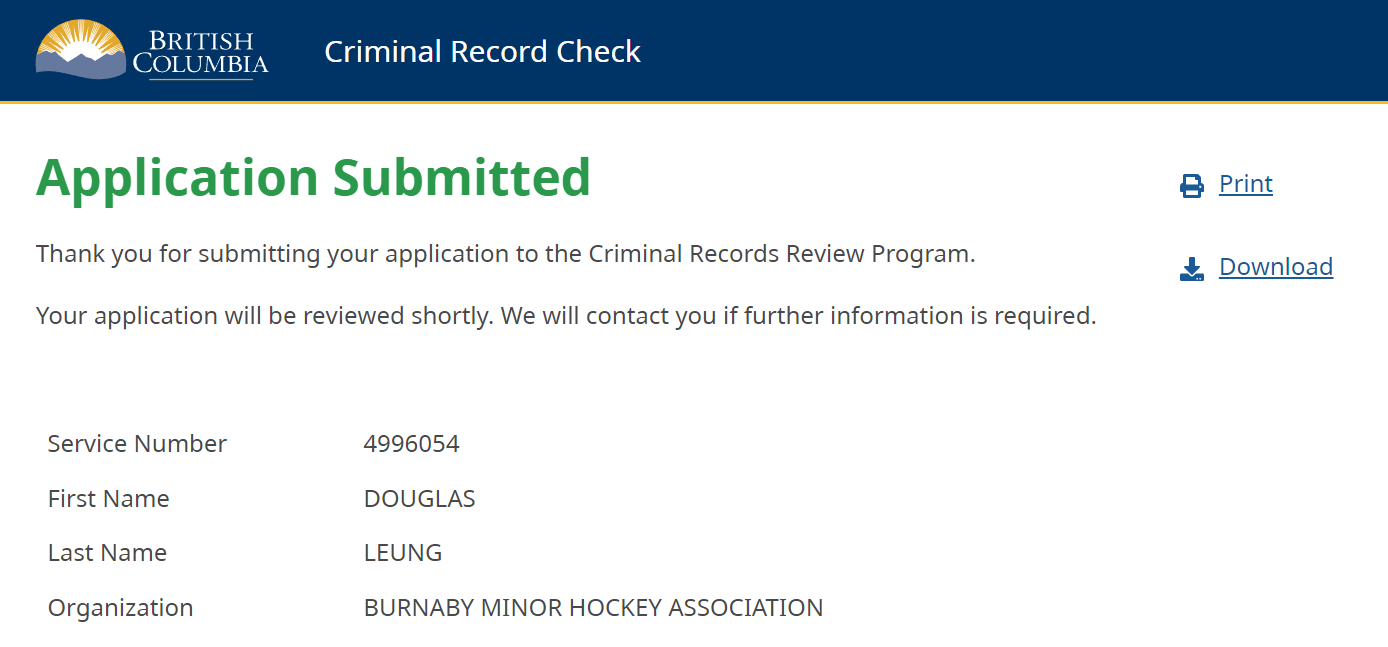
Task: Select BURNABY MINOR HOCKEY ASSOCIATION organization text
Action: (593, 607)
